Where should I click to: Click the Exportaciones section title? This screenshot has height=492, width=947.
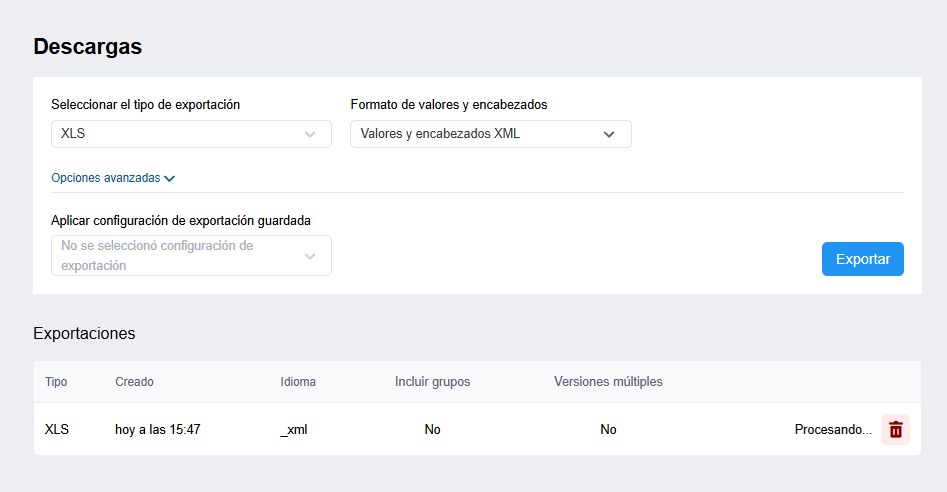(85, 333)
